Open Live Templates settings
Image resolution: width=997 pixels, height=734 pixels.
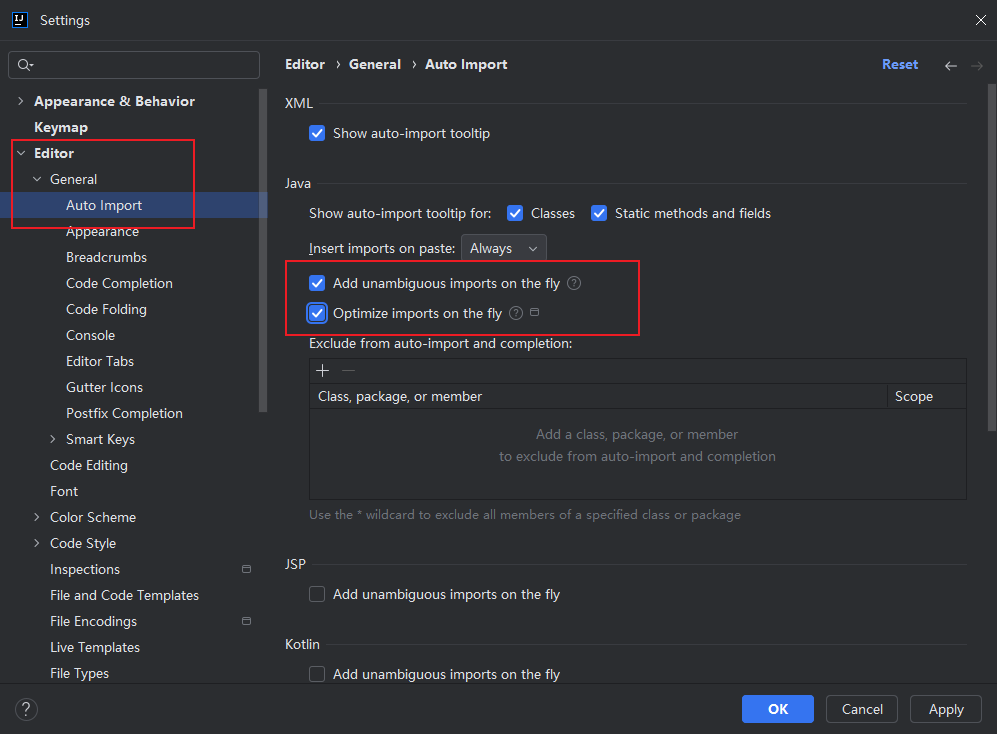click(x=95, y=647)
